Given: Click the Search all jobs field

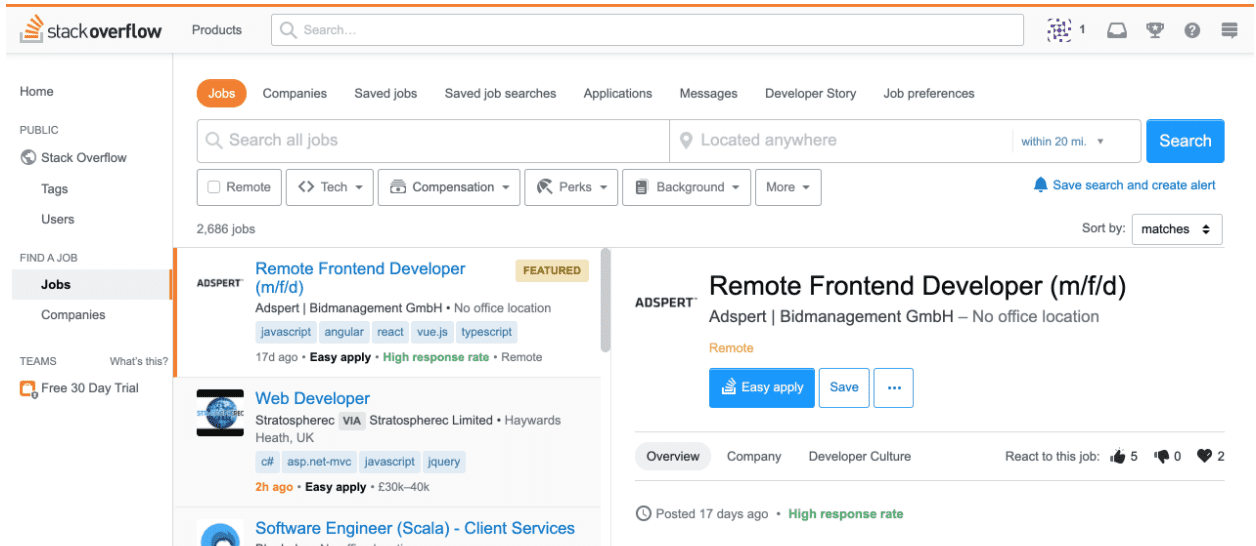Looking at the screenshot, I should [x=433, y=141].
